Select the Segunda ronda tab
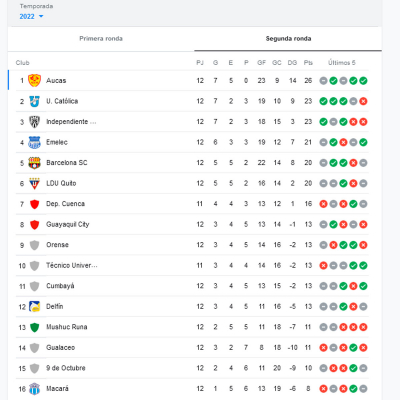The height and width of the screenshot is (400, 400). tap(288, 39)
